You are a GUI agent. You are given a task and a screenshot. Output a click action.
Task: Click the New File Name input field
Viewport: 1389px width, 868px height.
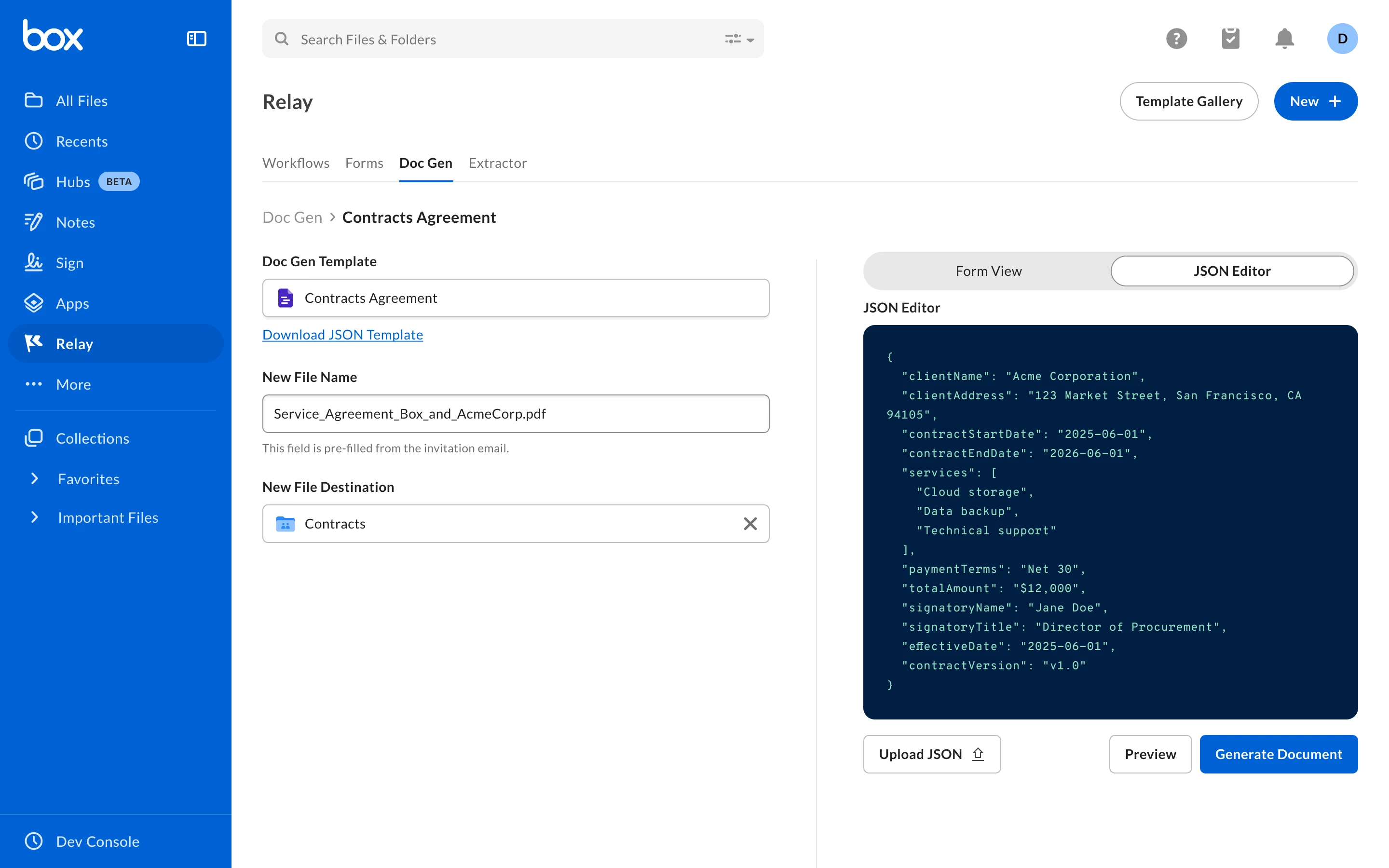pos(515,413)
